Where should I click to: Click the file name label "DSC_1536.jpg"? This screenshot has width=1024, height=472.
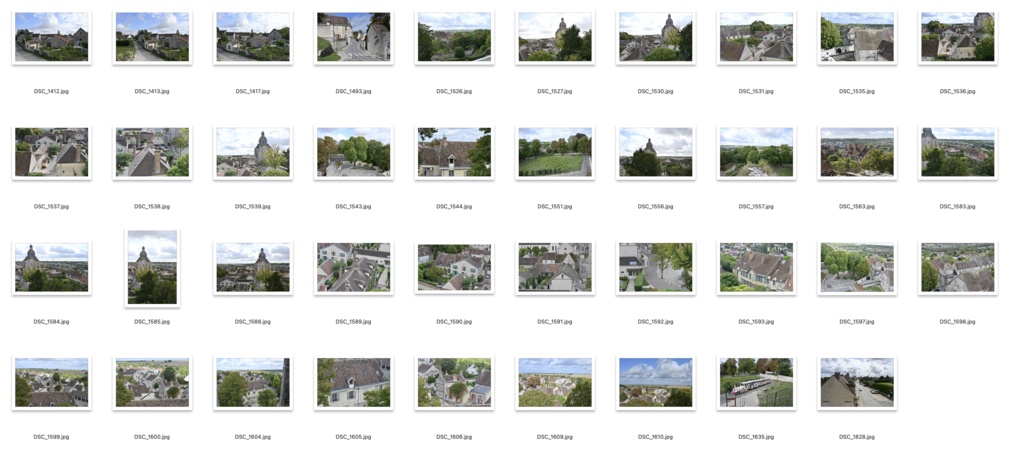click(x=957, y=91)
